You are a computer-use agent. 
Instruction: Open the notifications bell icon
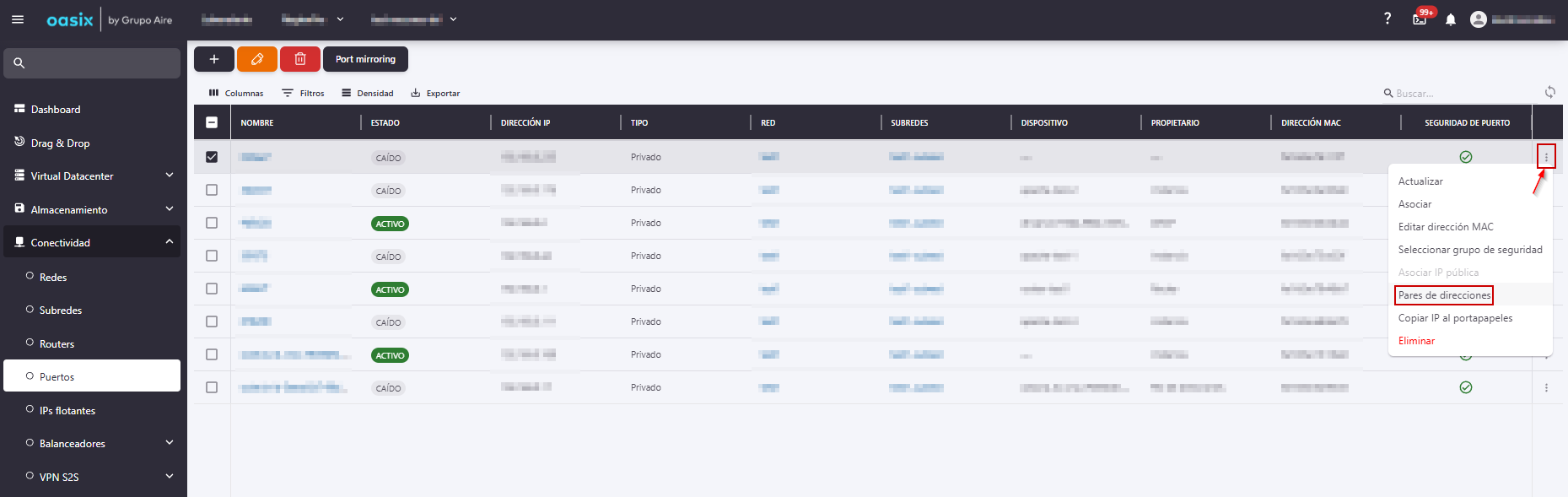pos(1451,19)
